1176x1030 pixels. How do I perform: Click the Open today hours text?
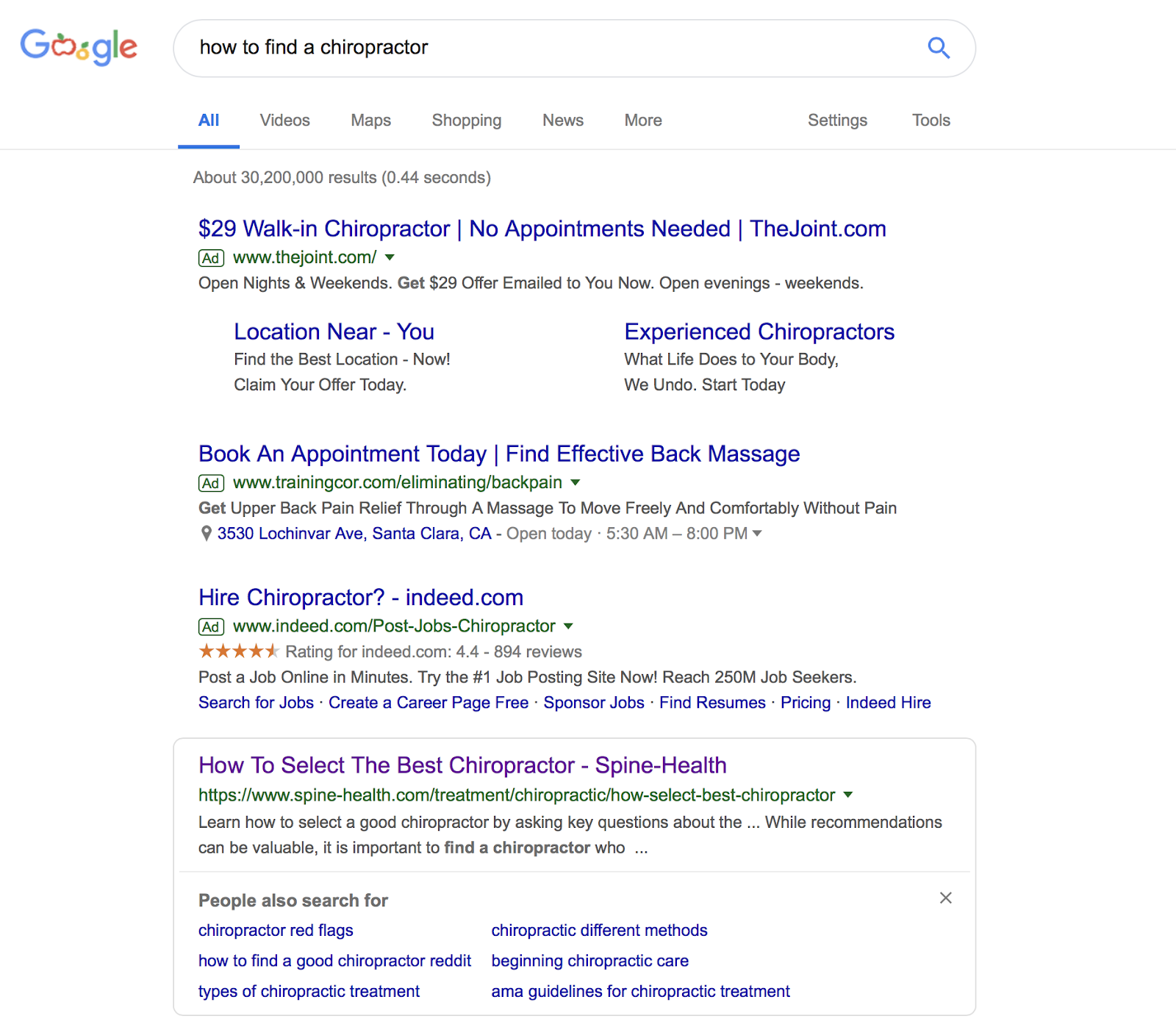coord(627,534)
